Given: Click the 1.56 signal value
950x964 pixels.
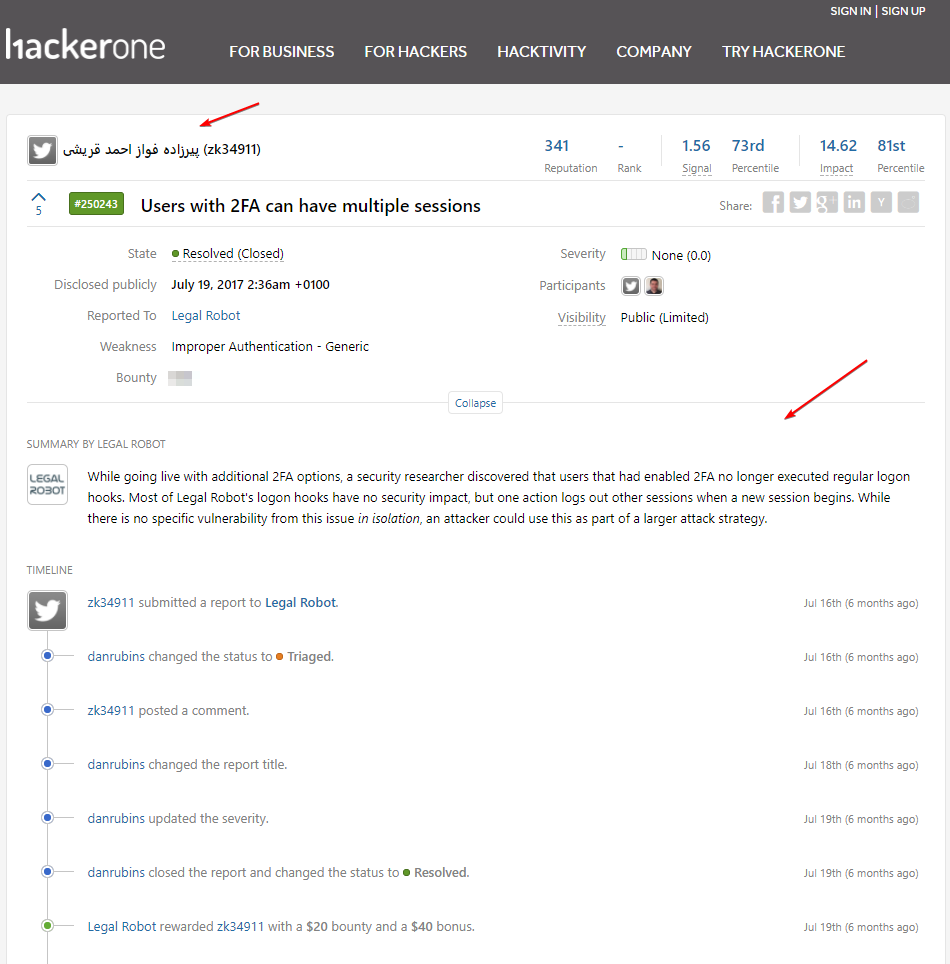Looking at the screenshot, I should pyautogui.click(x=696, y=146).
